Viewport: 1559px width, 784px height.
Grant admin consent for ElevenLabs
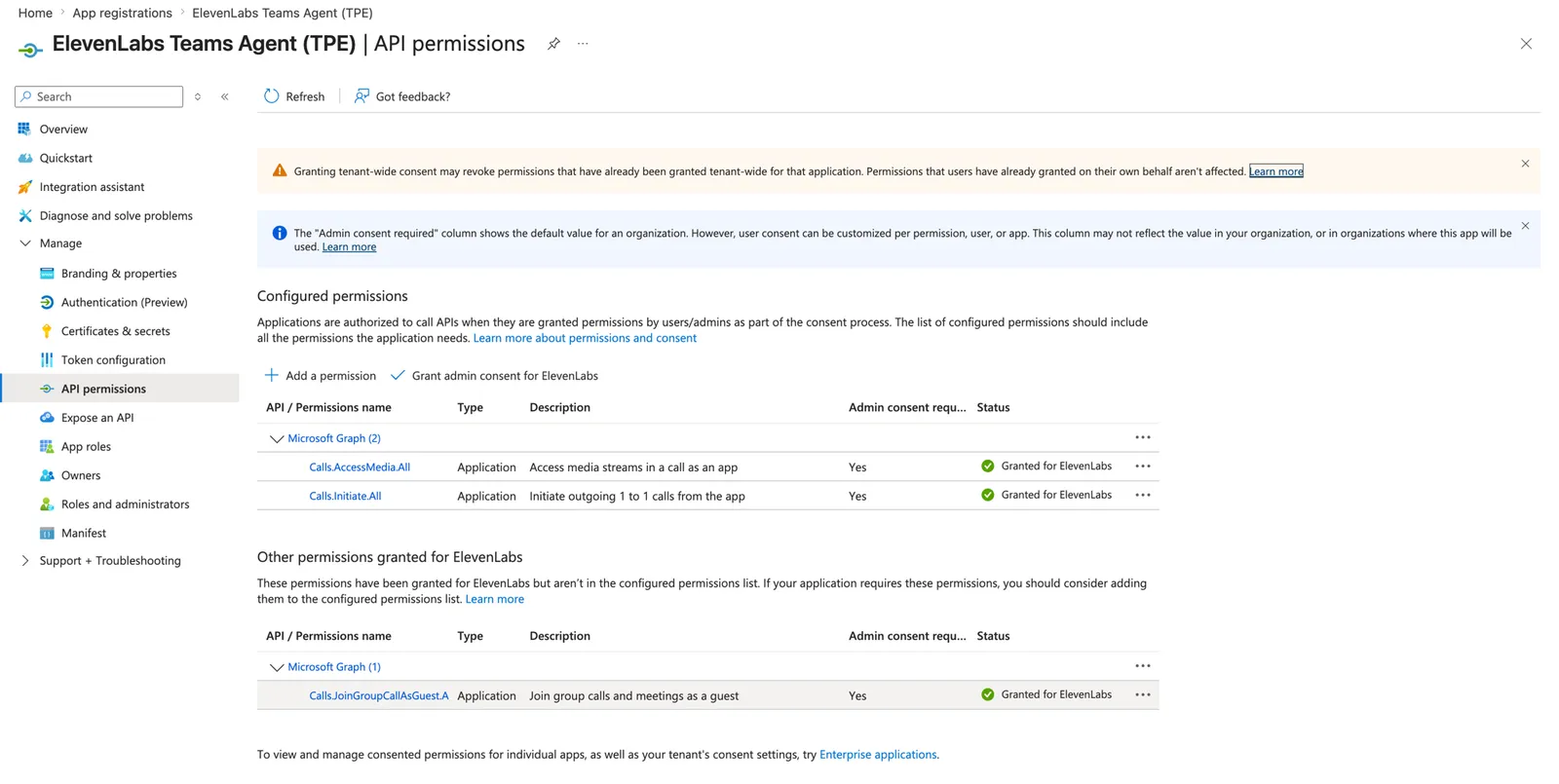pos(494,376)
